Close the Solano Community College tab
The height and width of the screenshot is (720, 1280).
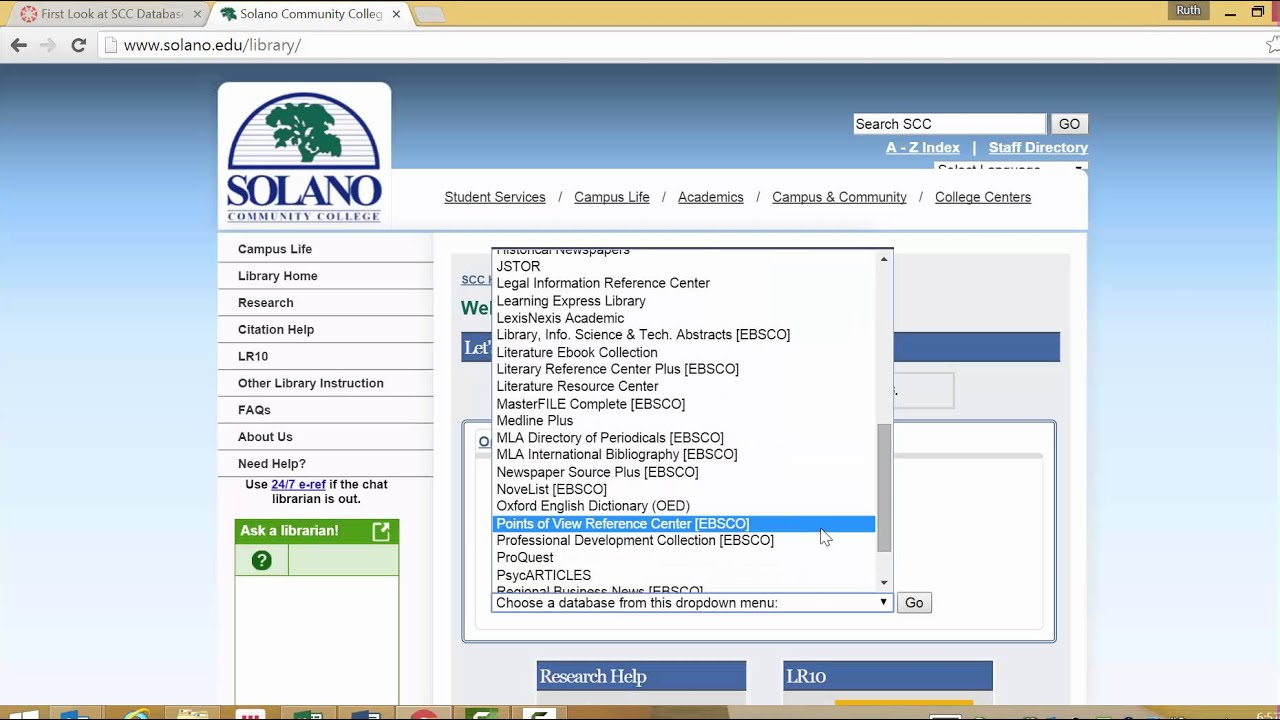point(397,14)
